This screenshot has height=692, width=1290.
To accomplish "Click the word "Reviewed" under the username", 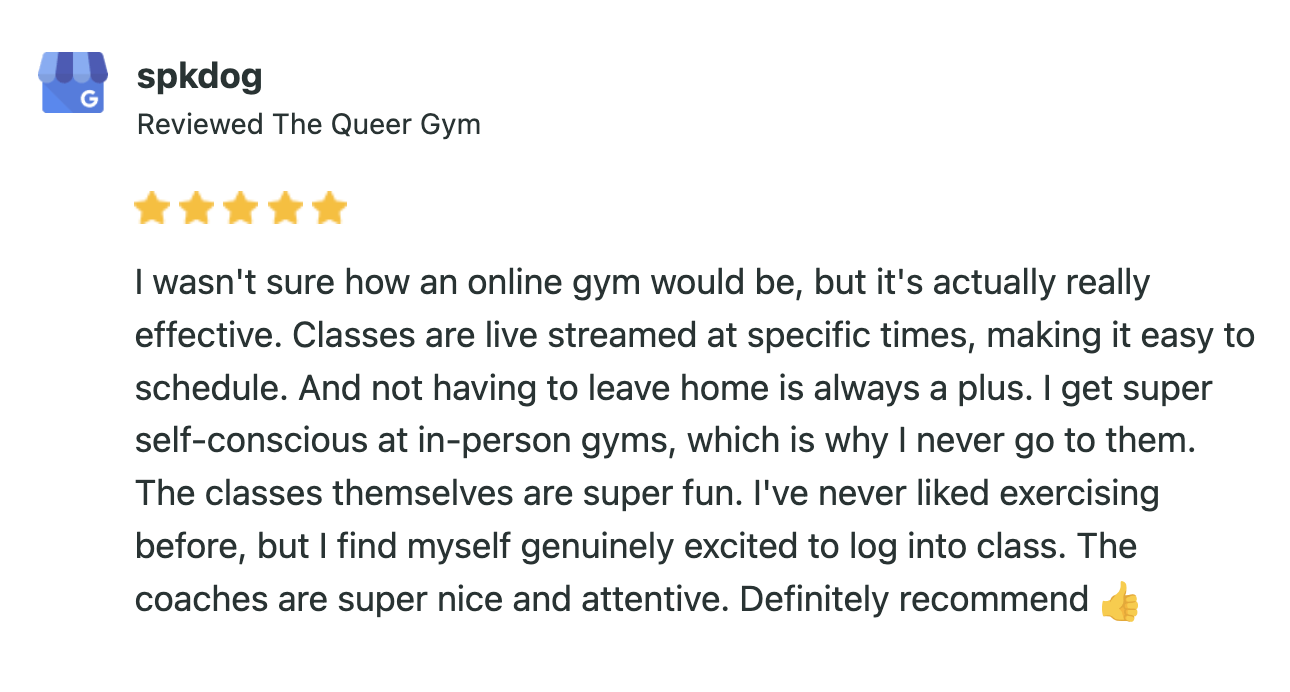I will [x=200, y=125].
